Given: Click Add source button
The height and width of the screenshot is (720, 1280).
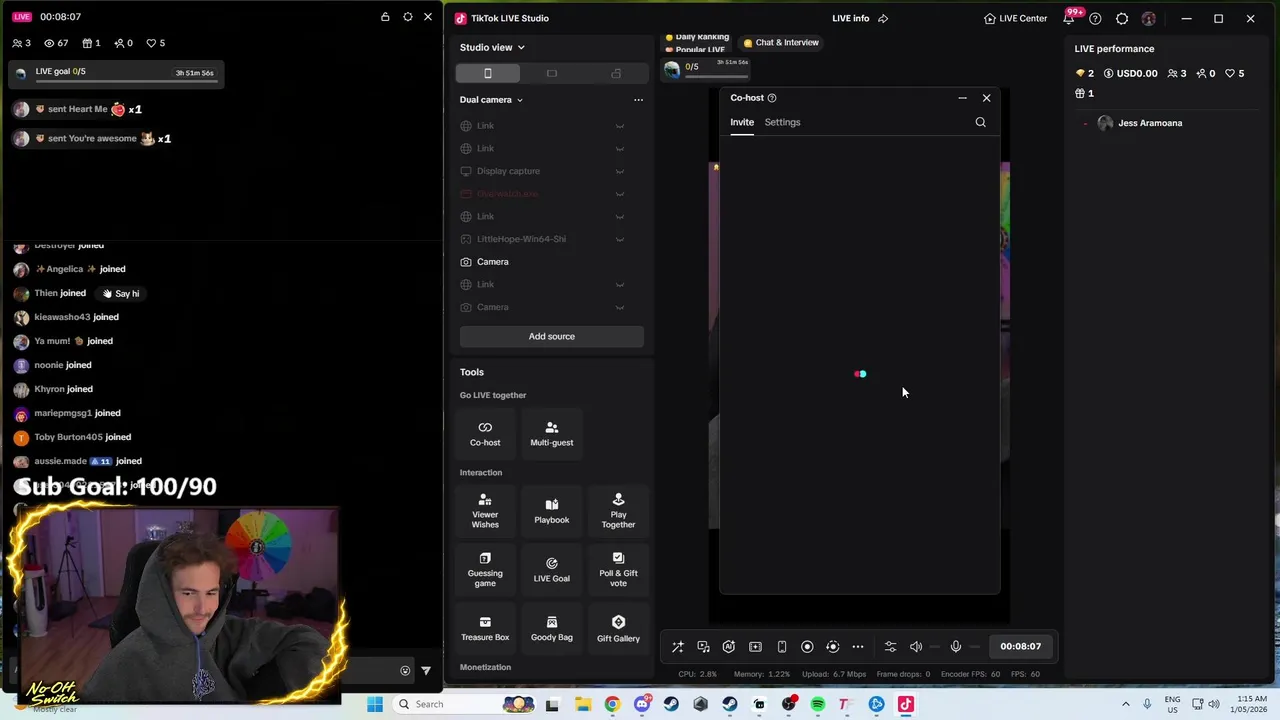Looking at the screenshot, I should click(551, 336).
